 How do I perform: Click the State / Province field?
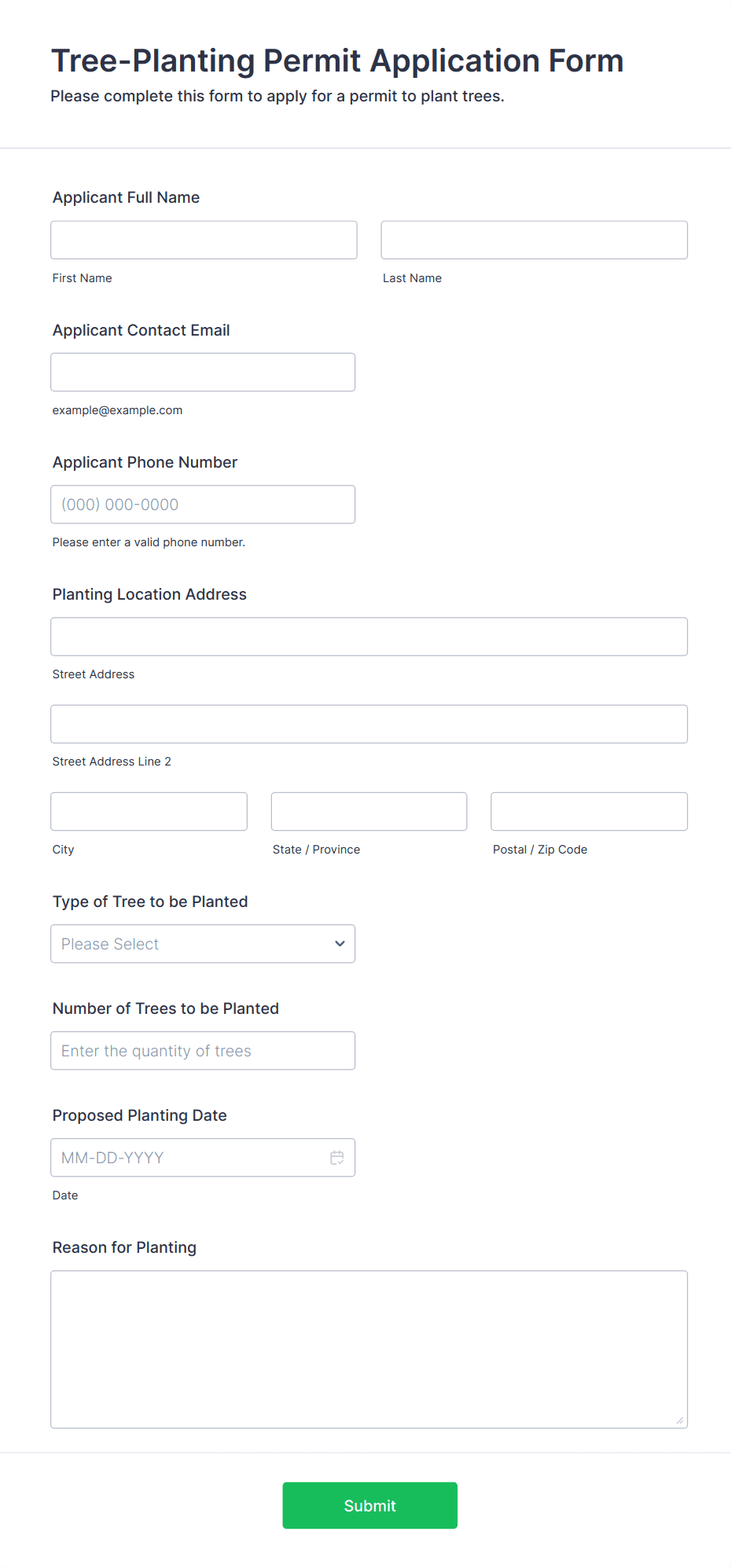[x=369, y=811]
